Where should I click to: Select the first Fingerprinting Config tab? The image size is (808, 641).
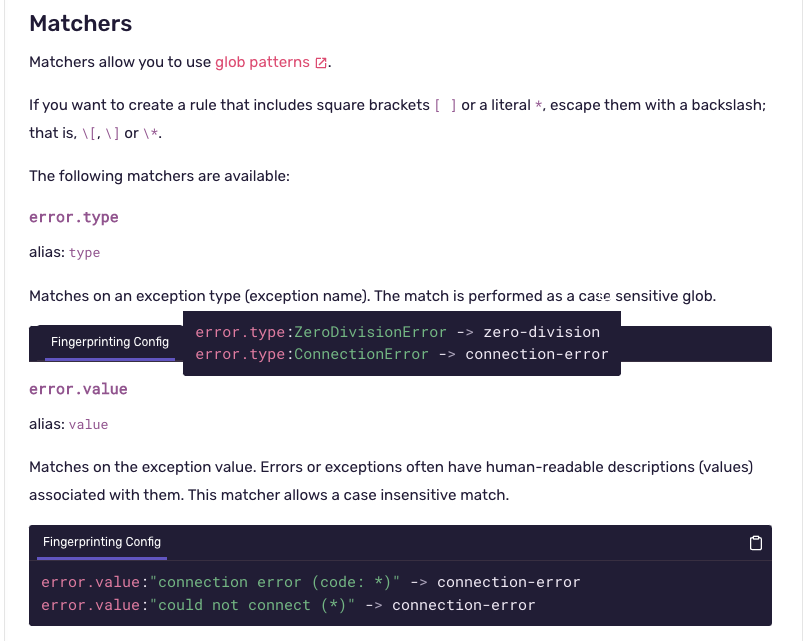pos(110,342)
